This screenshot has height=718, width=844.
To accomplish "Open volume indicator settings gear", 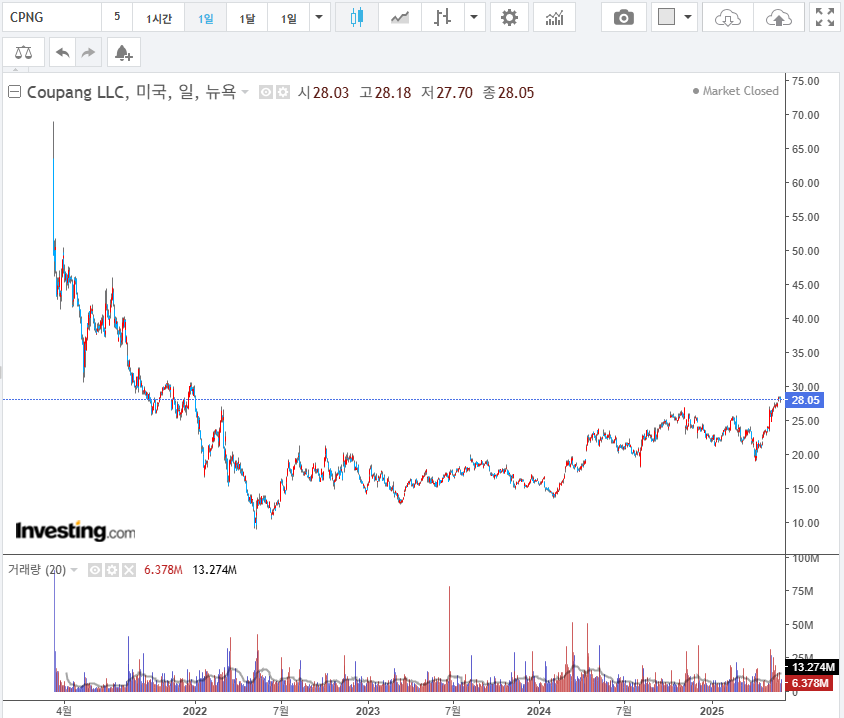I will point(112,570).
